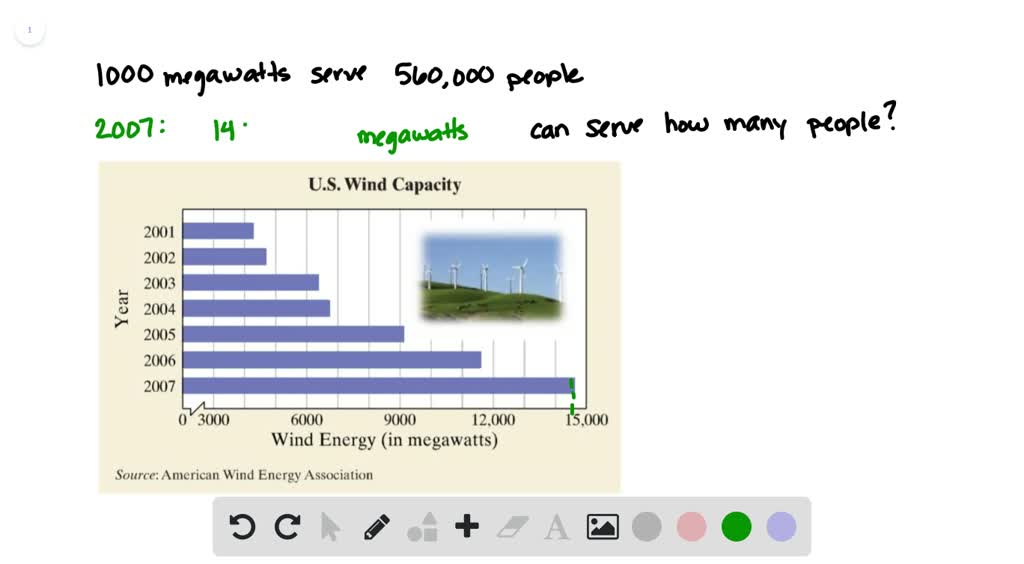1024x564 pixels.
Task: Open the shapes tool
Action: (x=422, y=527)
